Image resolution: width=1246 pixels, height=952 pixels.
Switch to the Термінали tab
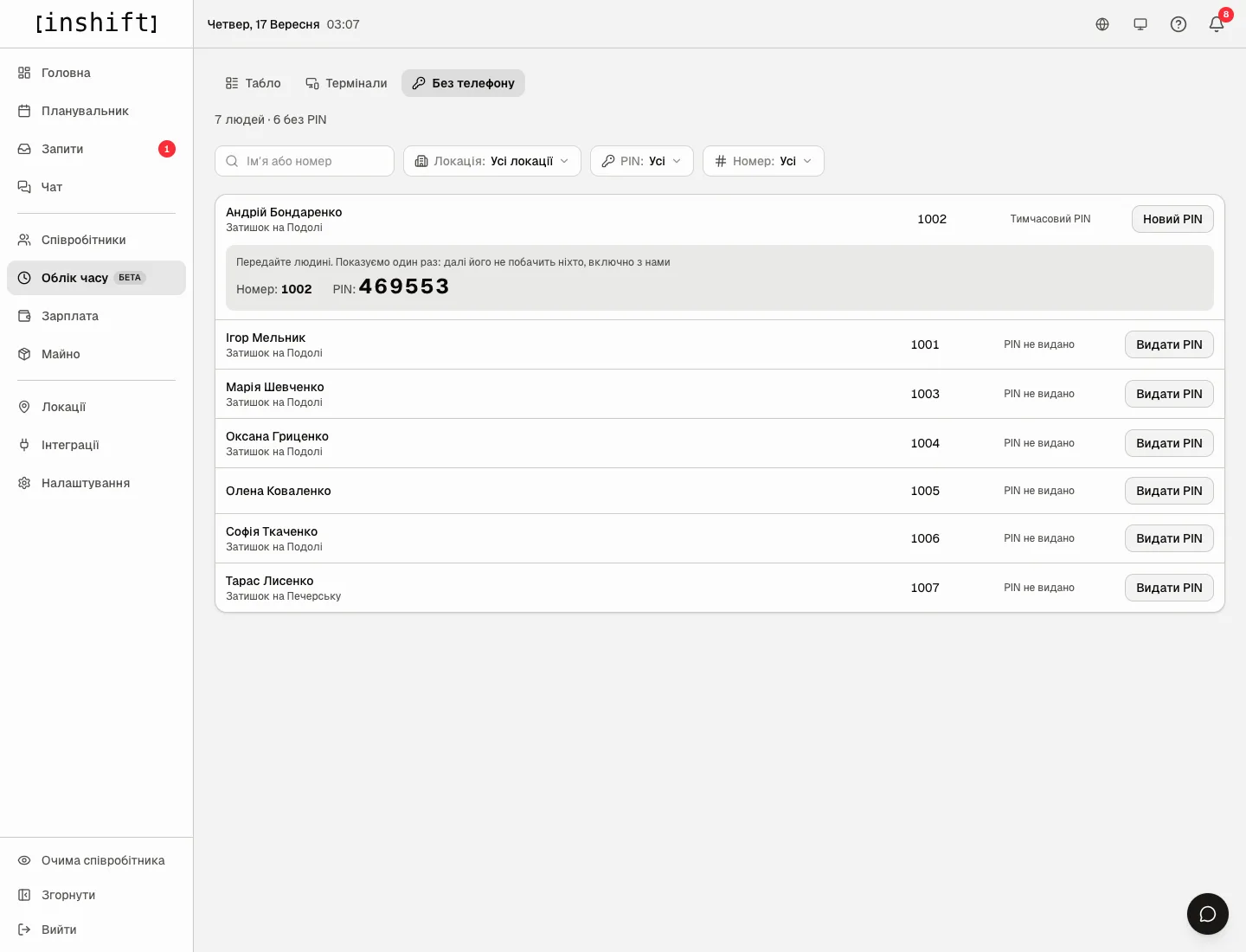(346, 83)
